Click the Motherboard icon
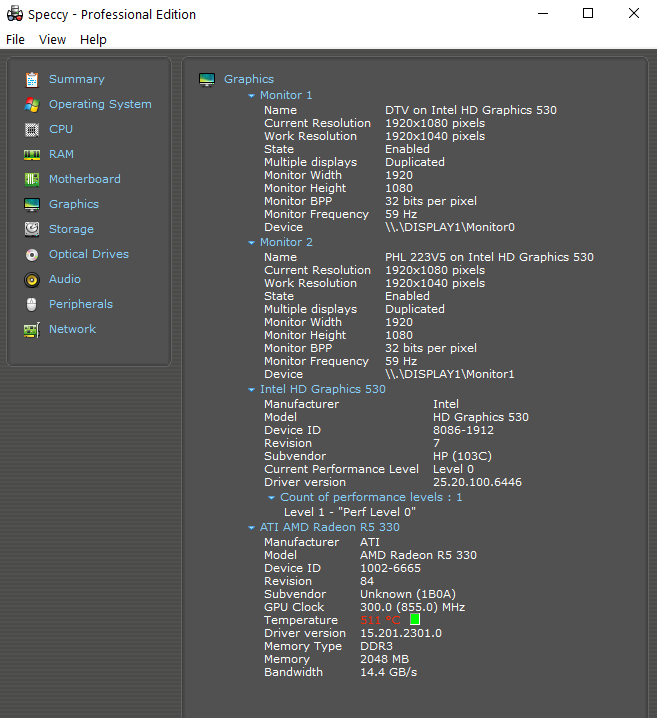The image size is (657, 718). (x=32, y=179)
